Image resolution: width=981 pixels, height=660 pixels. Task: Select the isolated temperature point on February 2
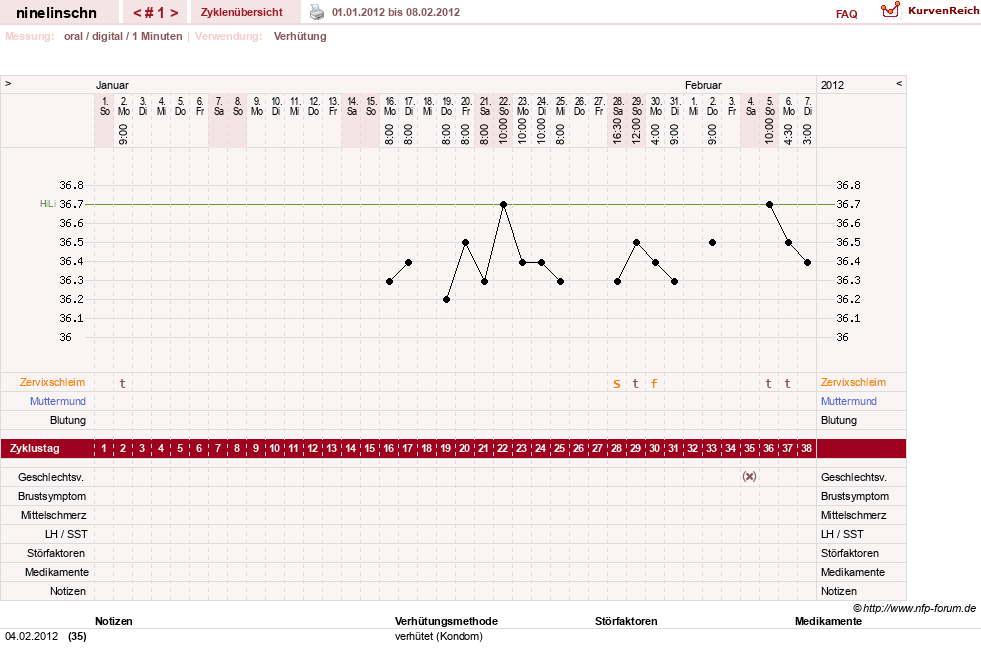point(713,243)
